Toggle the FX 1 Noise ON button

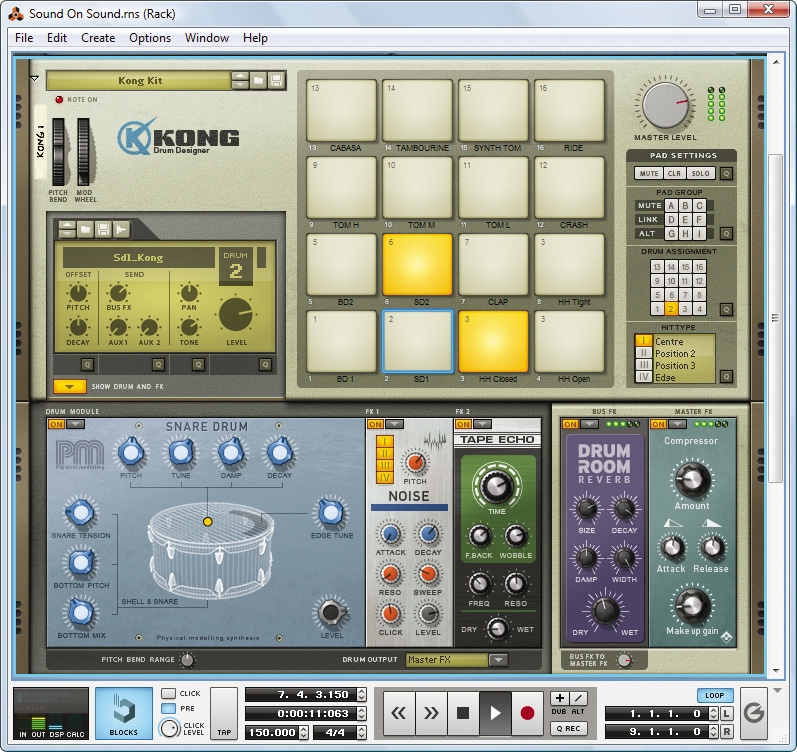point(375,424)
